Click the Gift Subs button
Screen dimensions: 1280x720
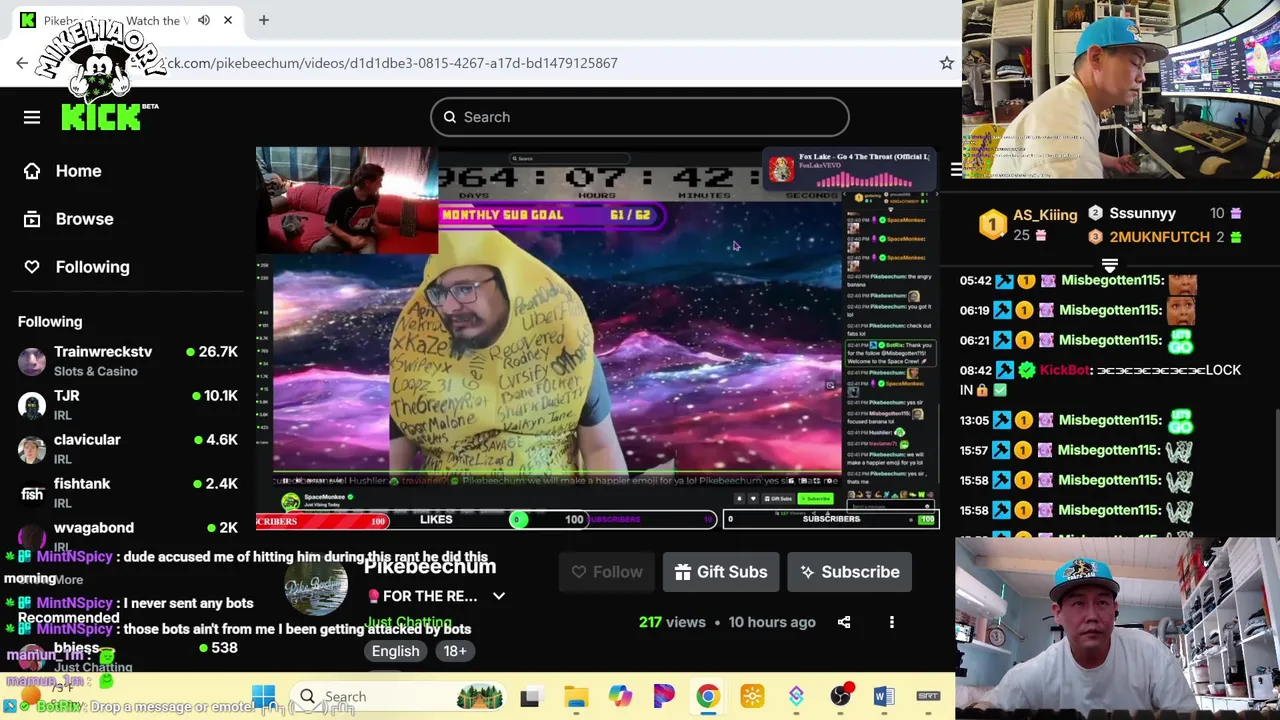pyautogui.click(x=721, y=572)
